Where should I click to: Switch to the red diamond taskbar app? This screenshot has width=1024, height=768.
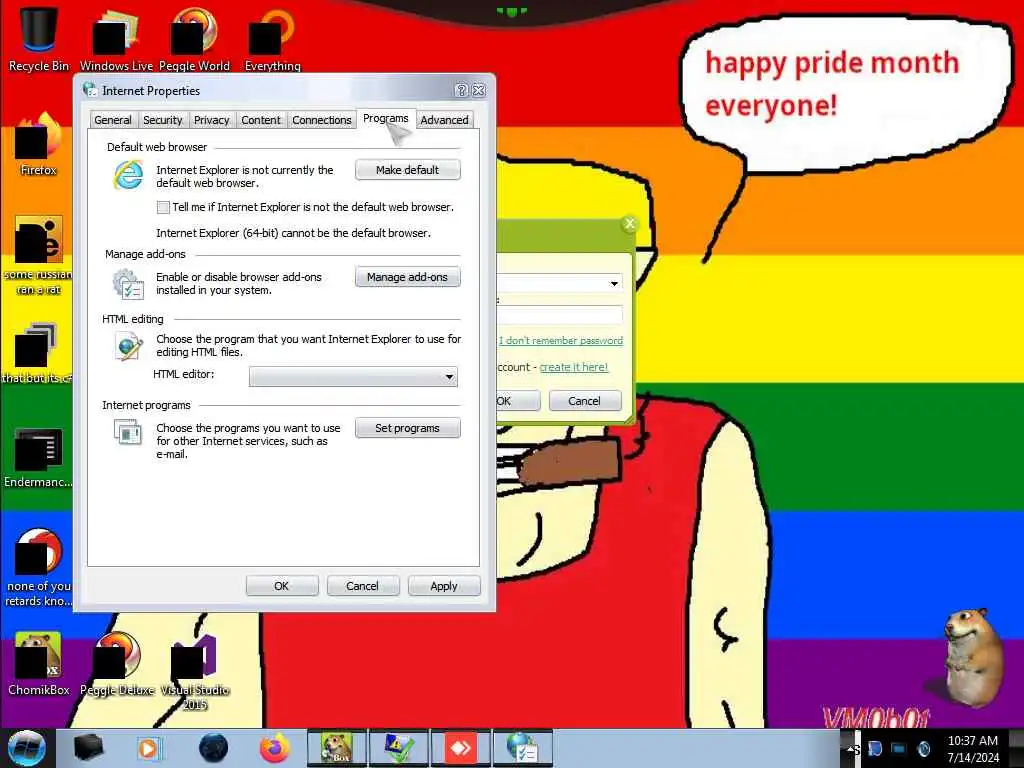[460, 748]
